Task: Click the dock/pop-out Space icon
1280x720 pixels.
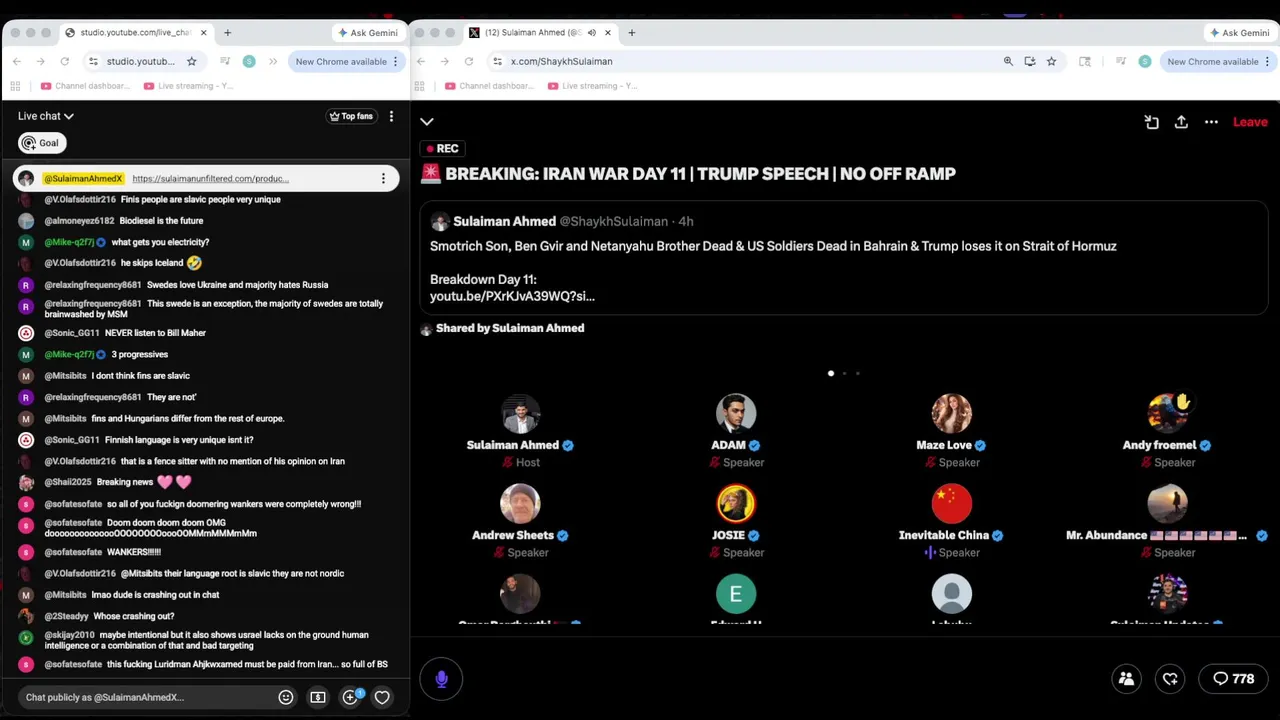Action: 1151,122
